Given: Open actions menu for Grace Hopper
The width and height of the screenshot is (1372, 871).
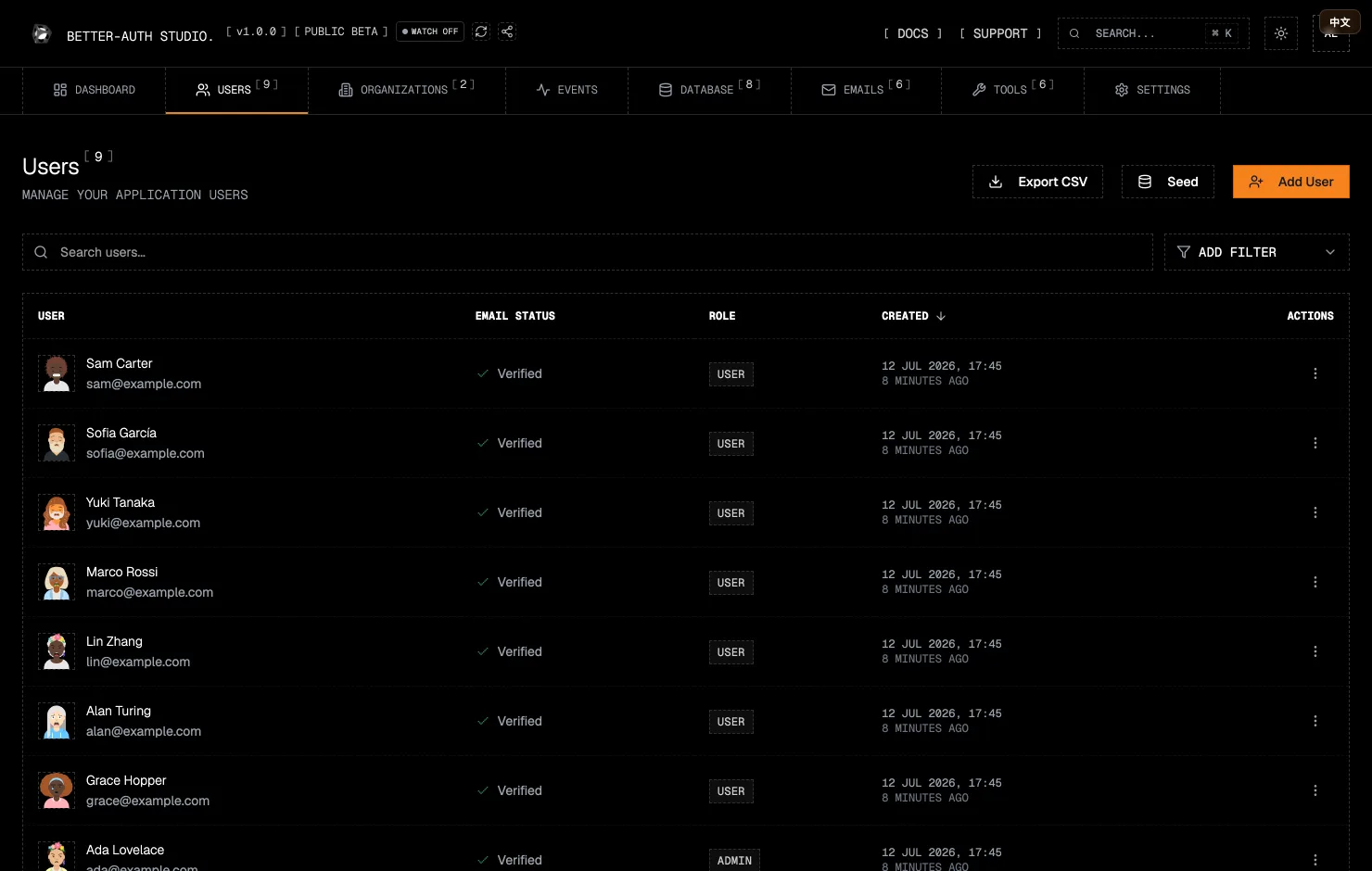Looking at the screenshot, I should 1315,790.
